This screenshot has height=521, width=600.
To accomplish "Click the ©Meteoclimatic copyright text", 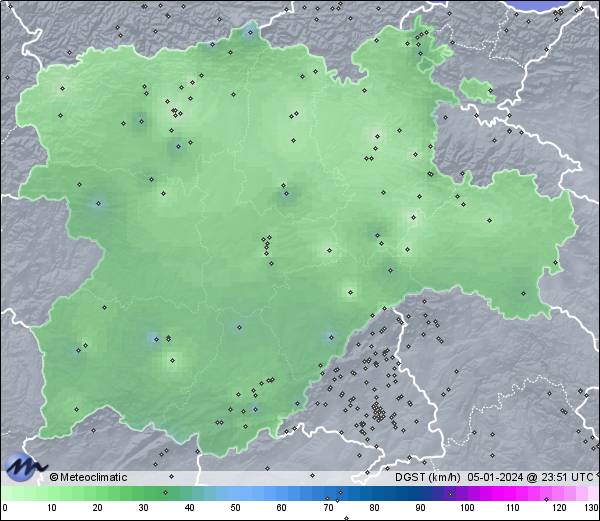I will point(88,477).
